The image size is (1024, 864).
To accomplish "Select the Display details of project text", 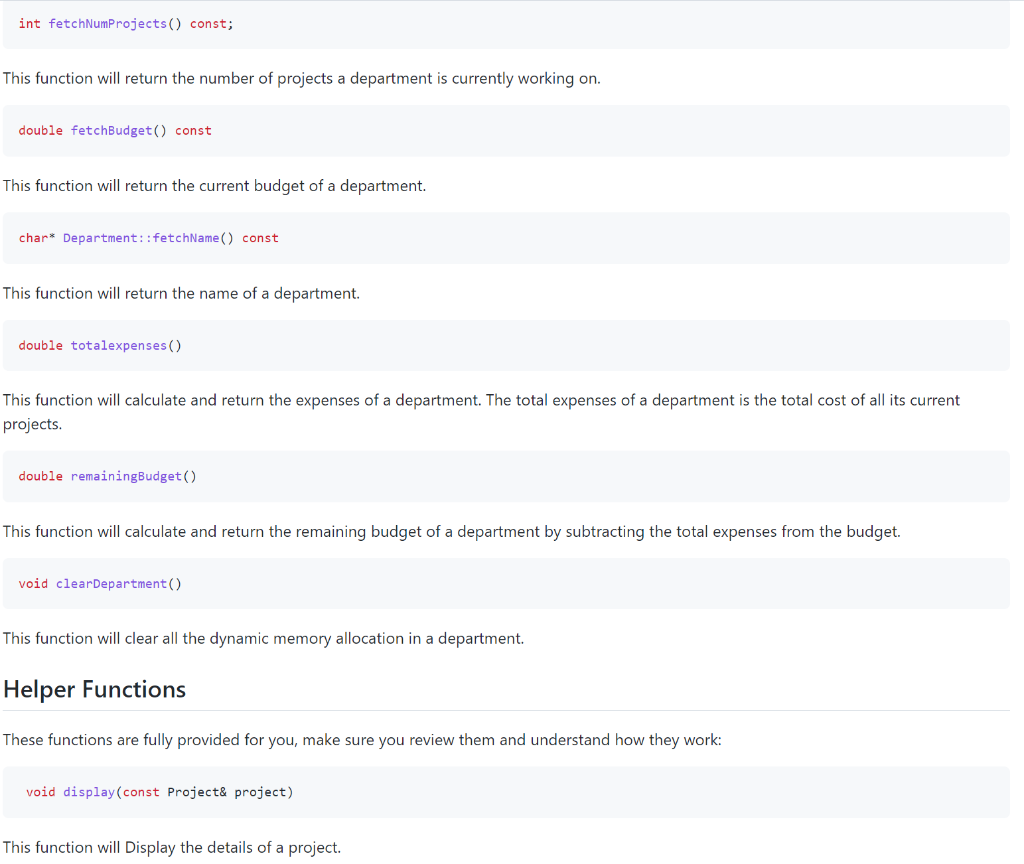I will coord(171,846).
